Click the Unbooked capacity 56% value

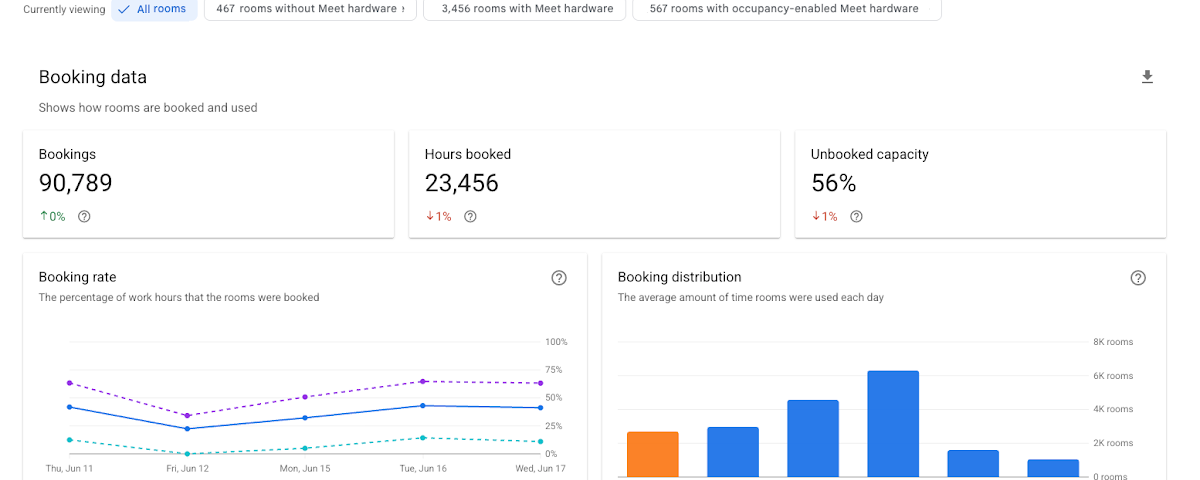coord(834,184)
